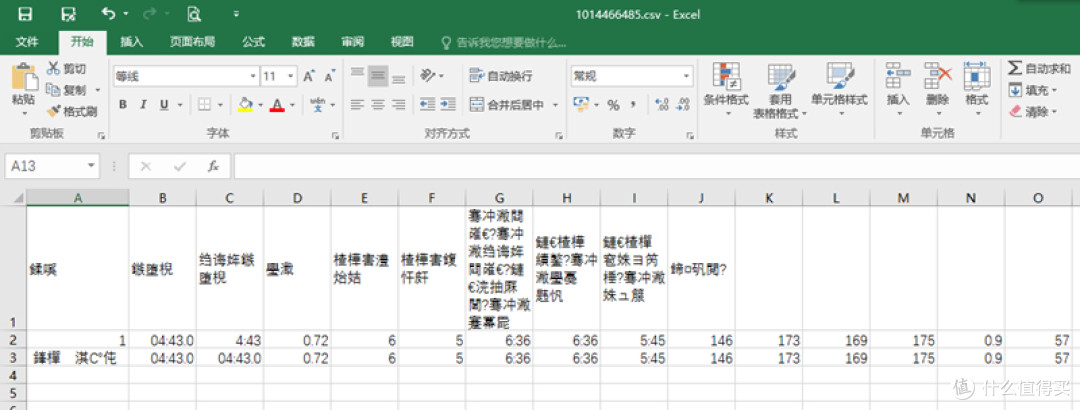
Task: Switch to Review (审阅) tab
Action: [x=353, y=42]
